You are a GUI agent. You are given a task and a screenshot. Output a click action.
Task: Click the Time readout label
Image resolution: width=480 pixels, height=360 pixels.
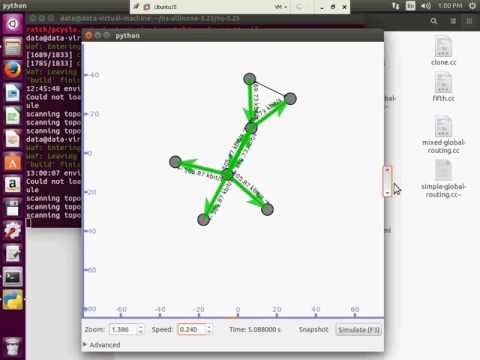pos(255,329)
